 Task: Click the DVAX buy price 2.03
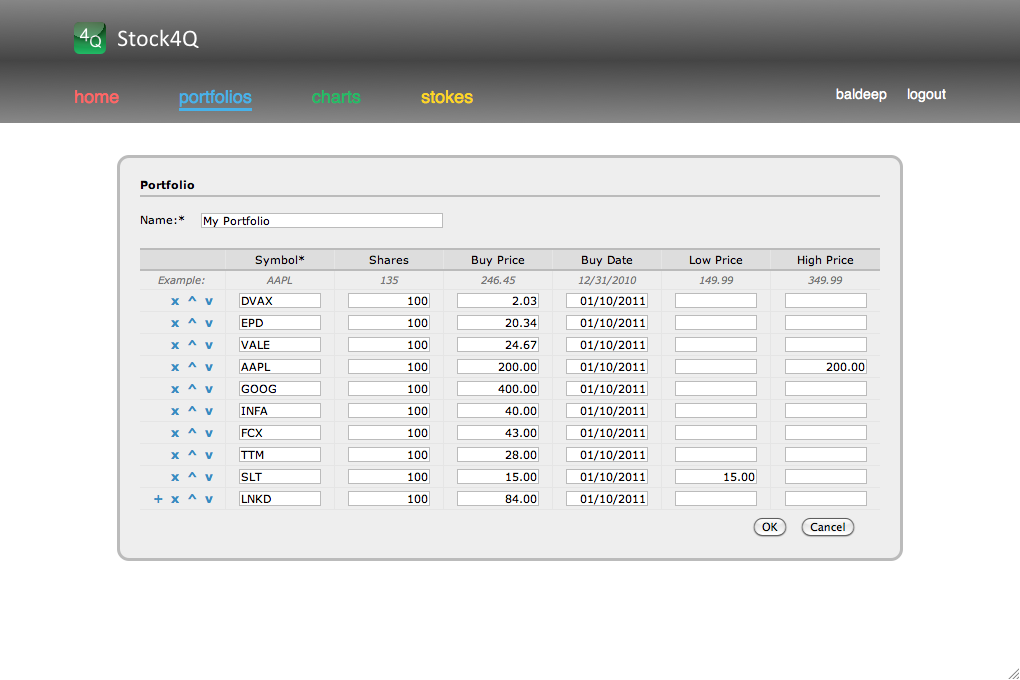point(498,301)
